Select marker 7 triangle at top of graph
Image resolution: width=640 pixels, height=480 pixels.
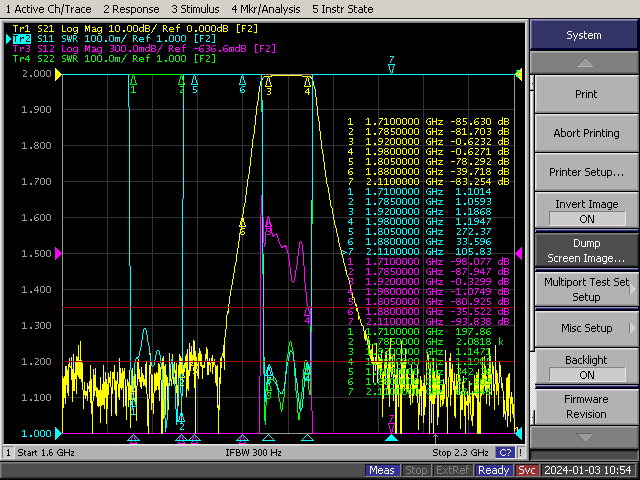pos(392,69)
